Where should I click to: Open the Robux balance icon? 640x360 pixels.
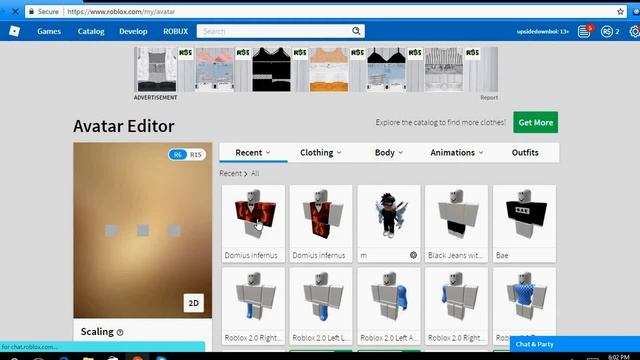tap(607, 31)
